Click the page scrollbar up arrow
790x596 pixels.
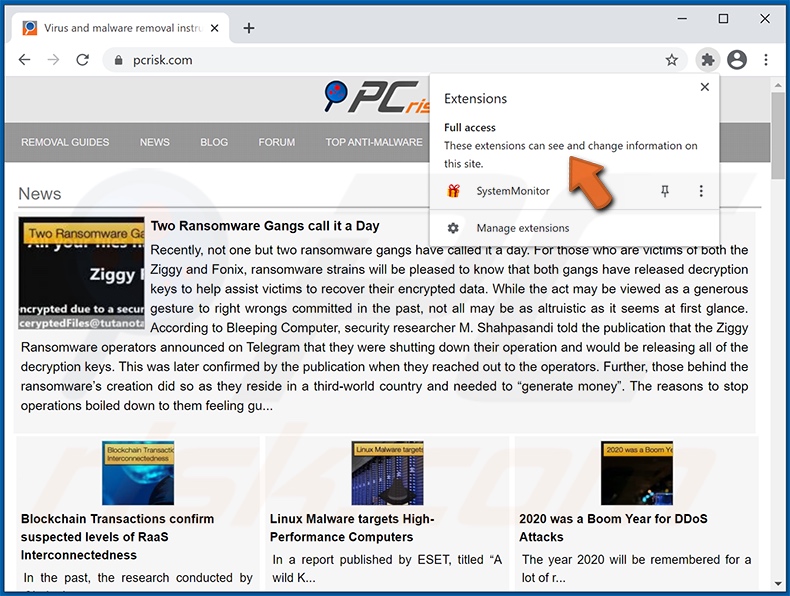[778, 85]
